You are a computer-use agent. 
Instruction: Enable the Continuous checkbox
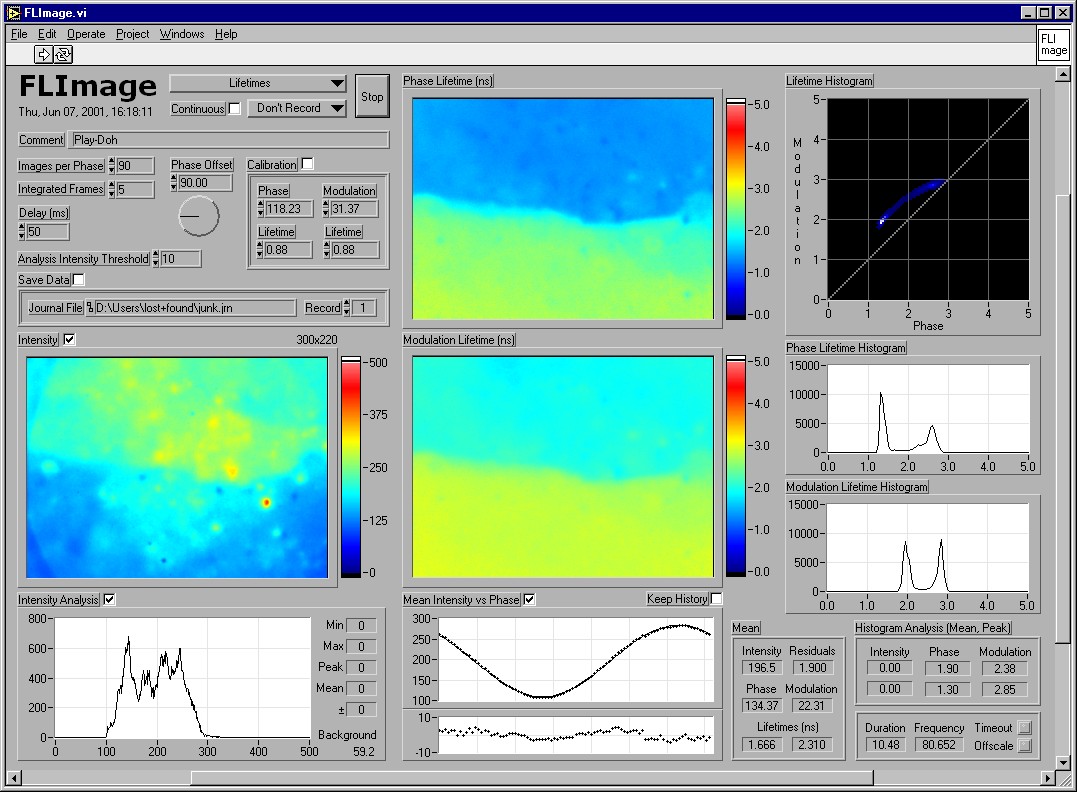(x=235, y=108)
